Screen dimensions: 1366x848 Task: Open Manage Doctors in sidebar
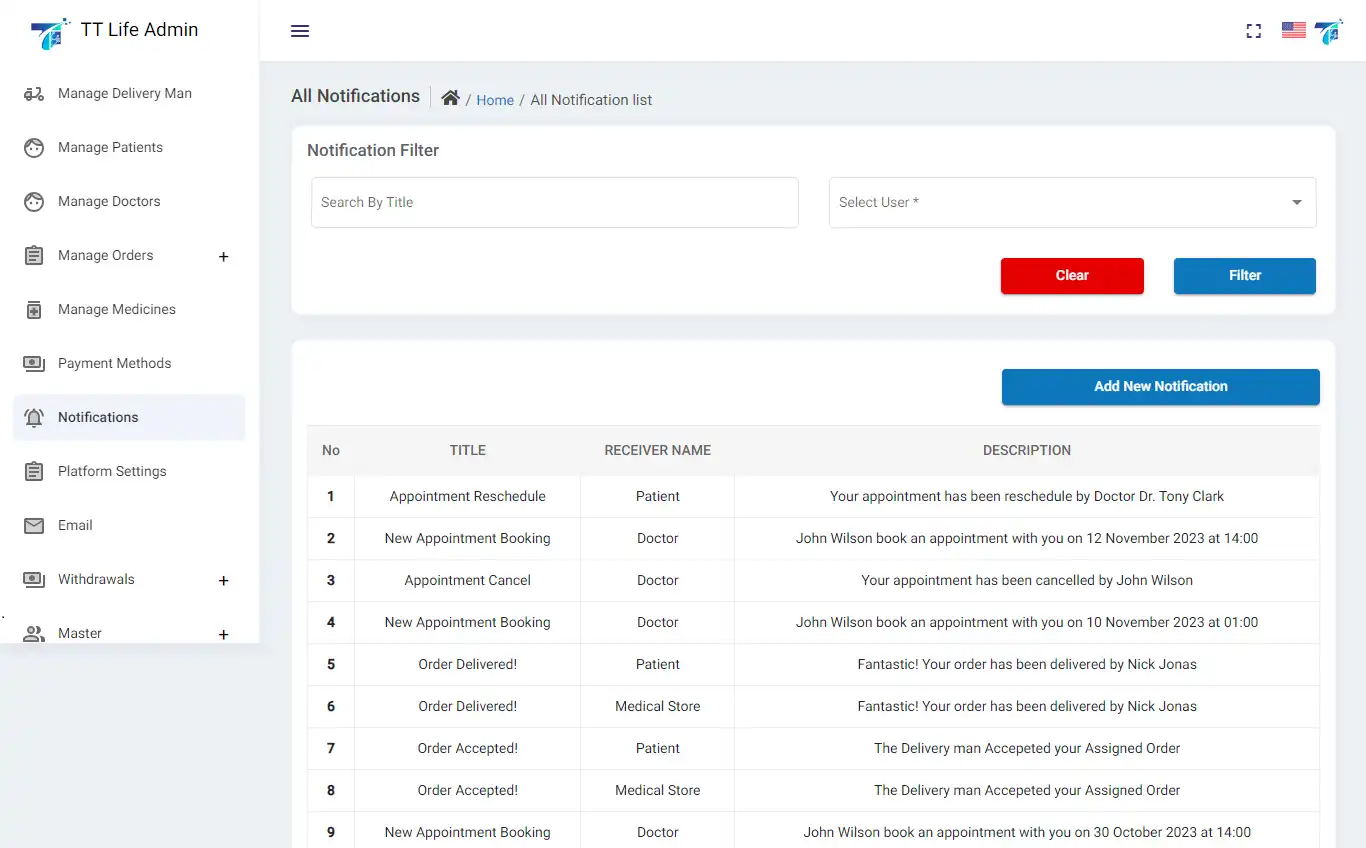pos(109,202)
